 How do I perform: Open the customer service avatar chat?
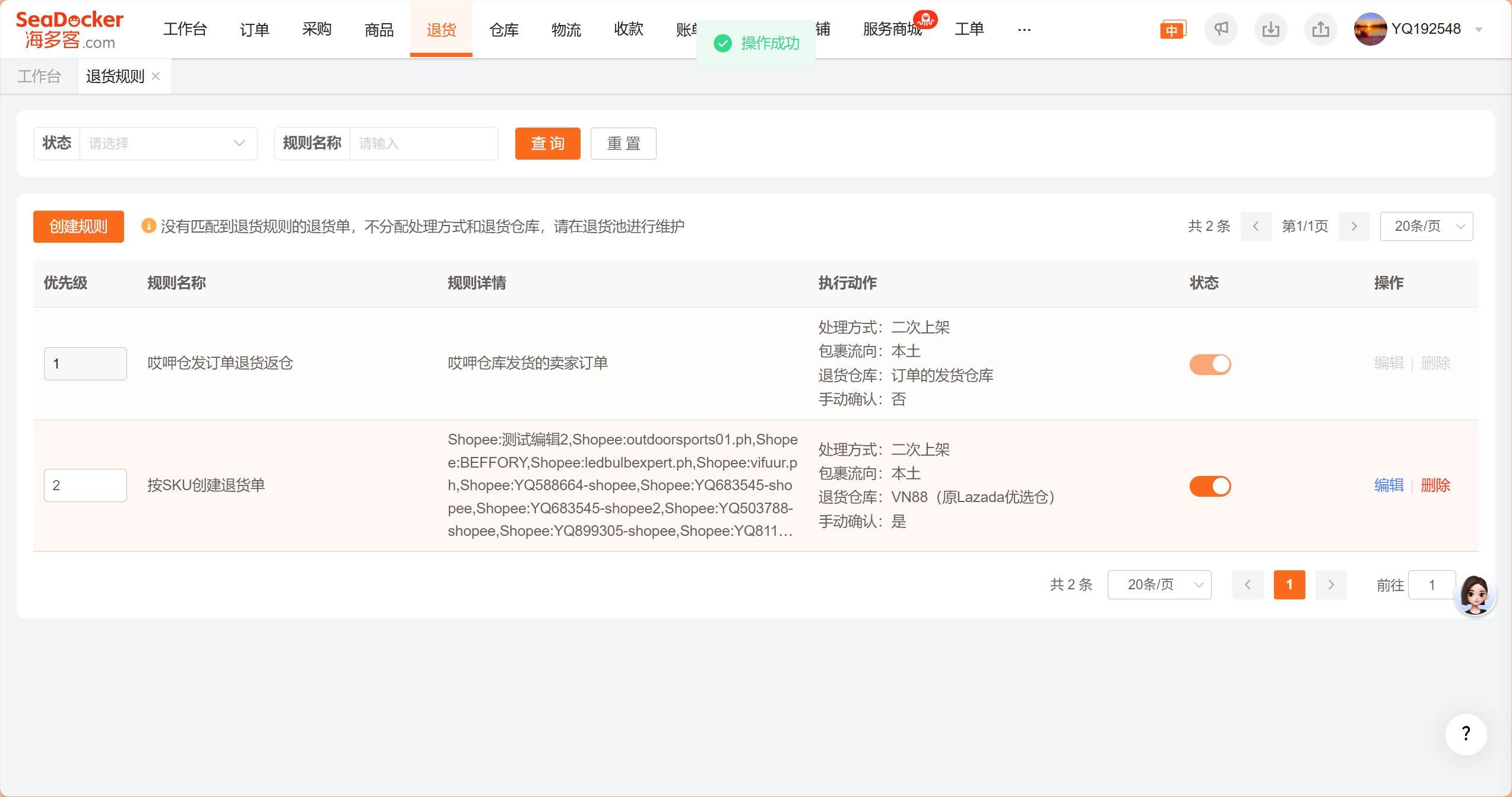click(1475, 594)
